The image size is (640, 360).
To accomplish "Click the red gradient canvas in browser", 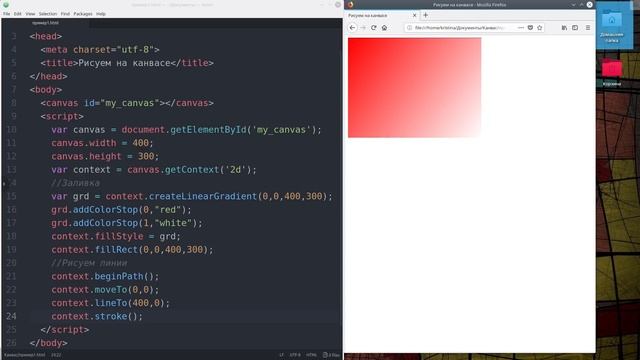I will [x=414, y=87].
